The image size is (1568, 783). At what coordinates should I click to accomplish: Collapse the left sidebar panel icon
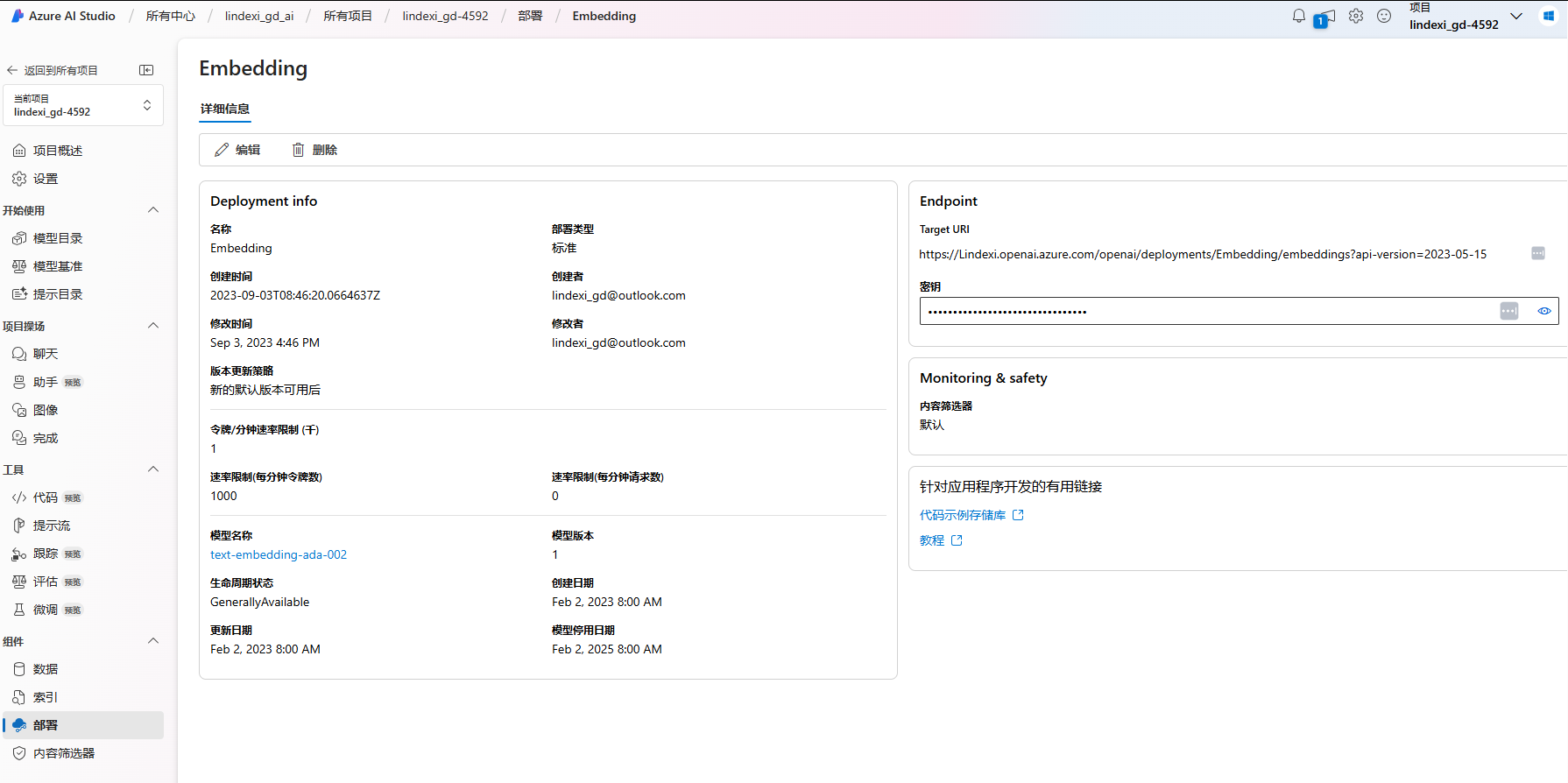(x=146, y=70)
